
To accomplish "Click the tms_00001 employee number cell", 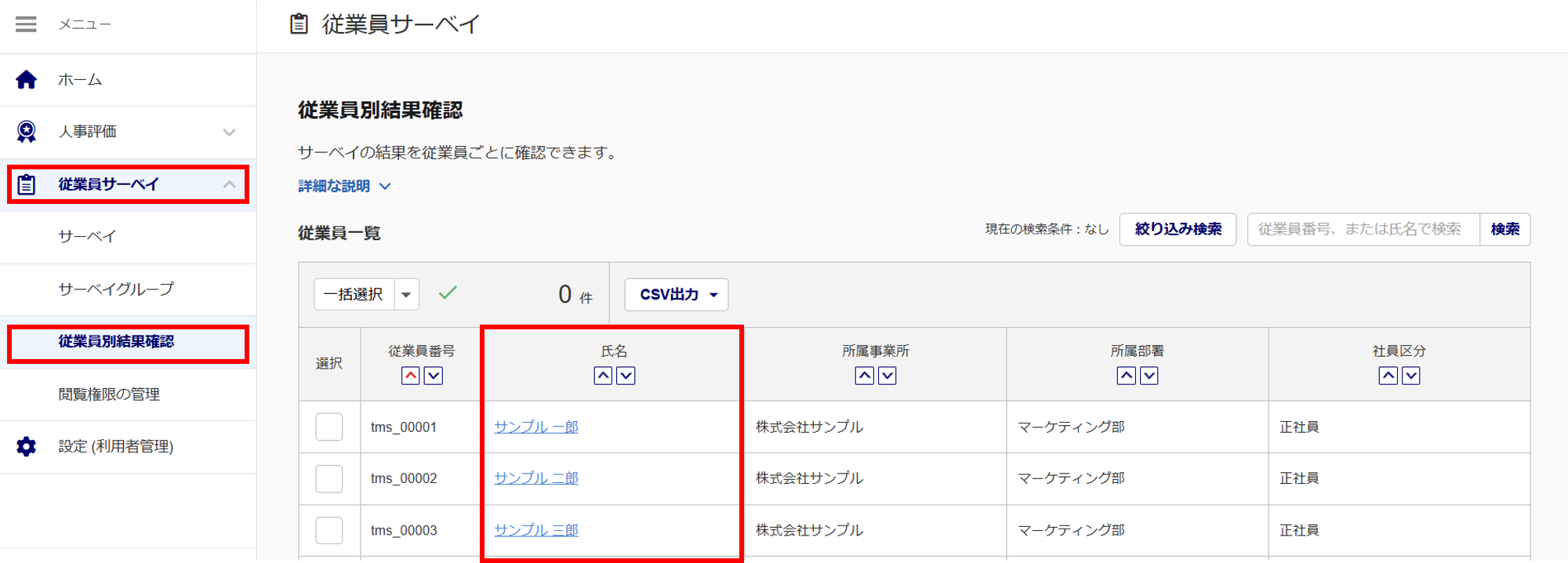I will coord(404,427).
